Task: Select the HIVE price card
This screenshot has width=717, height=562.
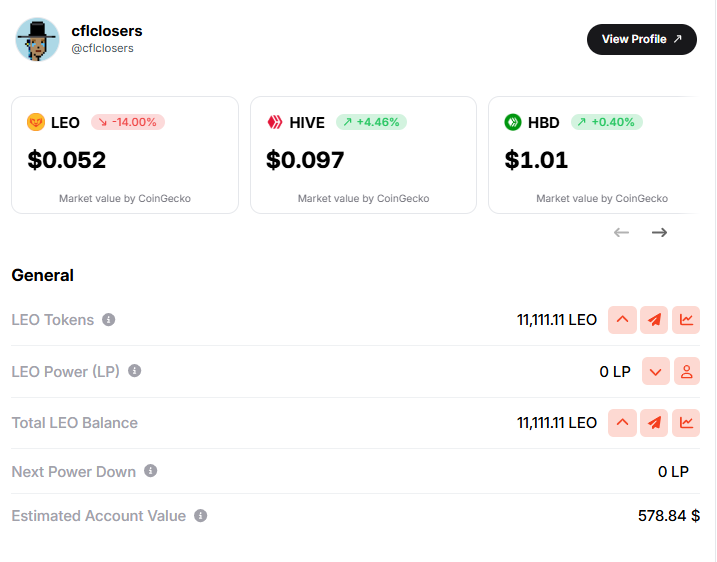Action: [x=363, y=155]
